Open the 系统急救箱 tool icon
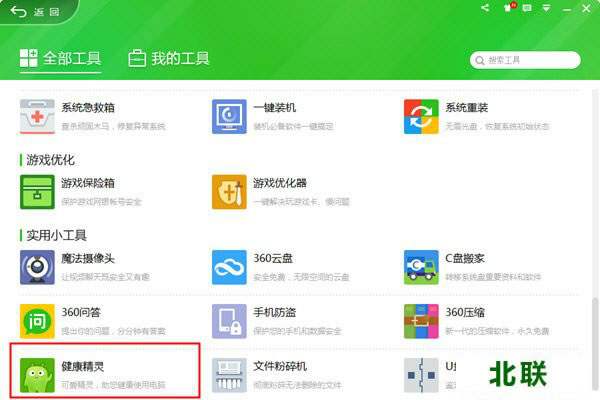 tap(38, 116)
